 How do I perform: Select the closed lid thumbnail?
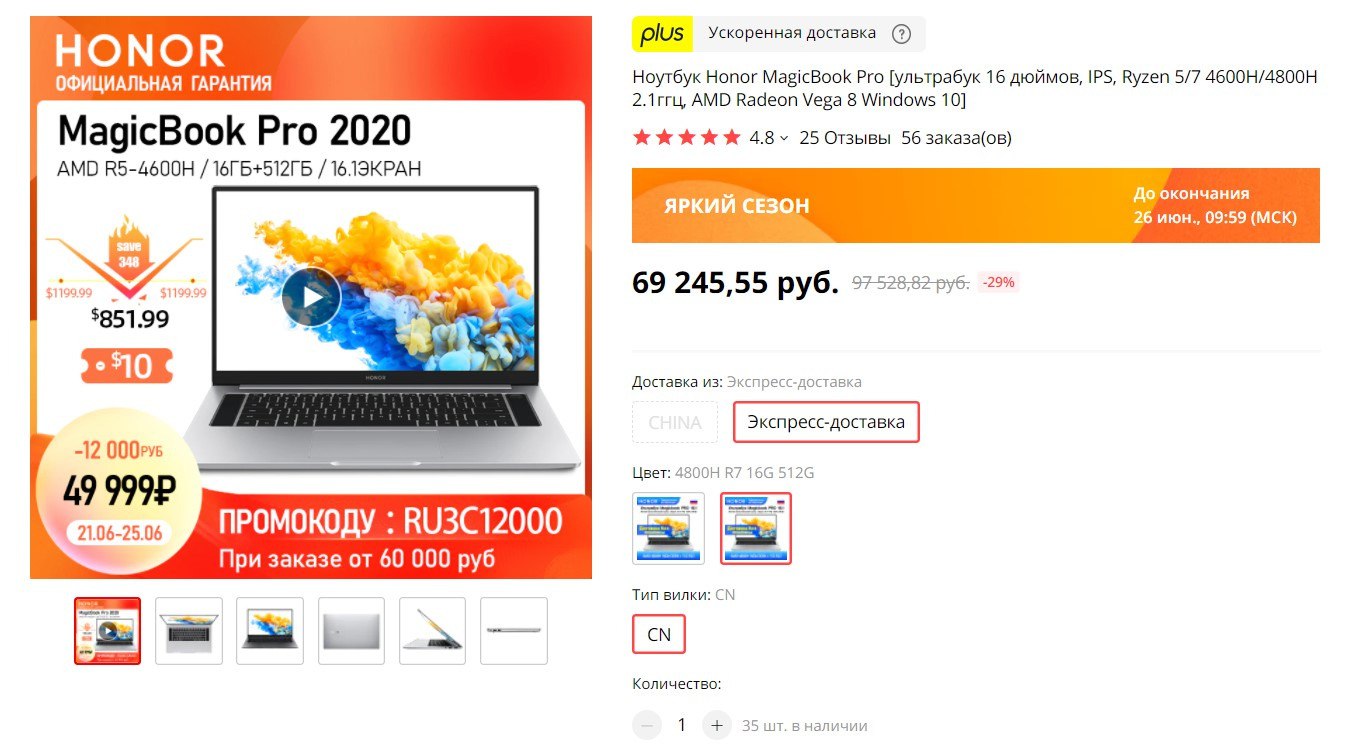tap(351, 631)
